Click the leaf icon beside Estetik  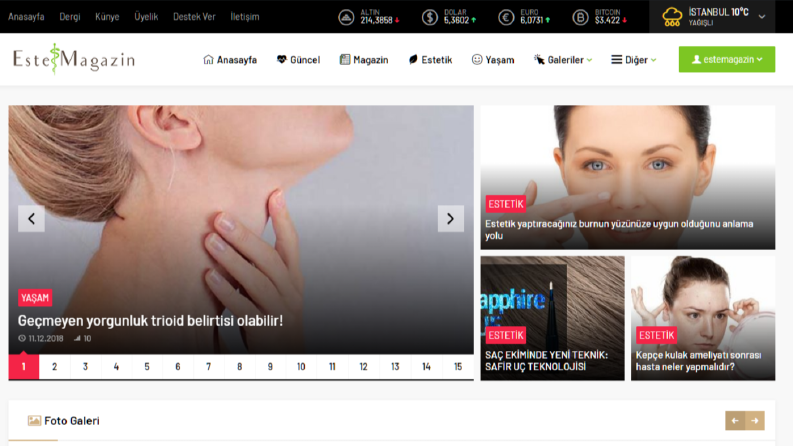point(413,59)
